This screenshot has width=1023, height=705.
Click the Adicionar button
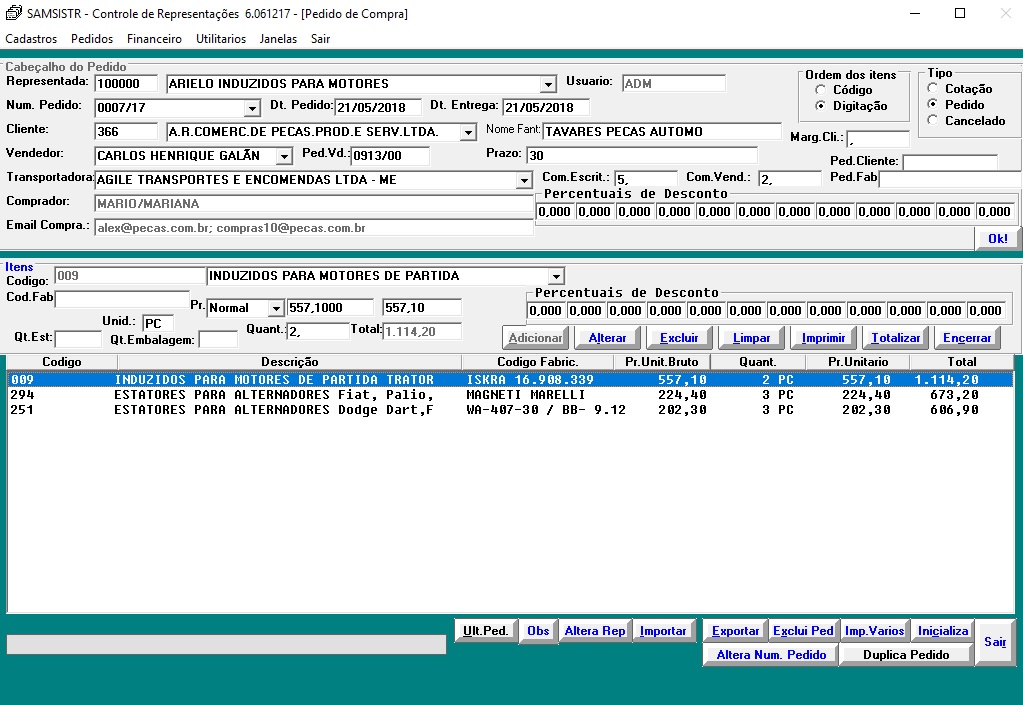(x=535, y=338)
